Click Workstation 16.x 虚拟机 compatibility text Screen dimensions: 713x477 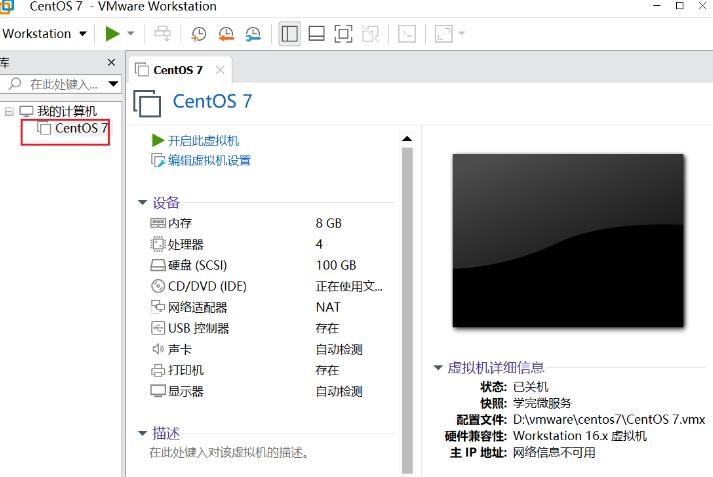580,436
